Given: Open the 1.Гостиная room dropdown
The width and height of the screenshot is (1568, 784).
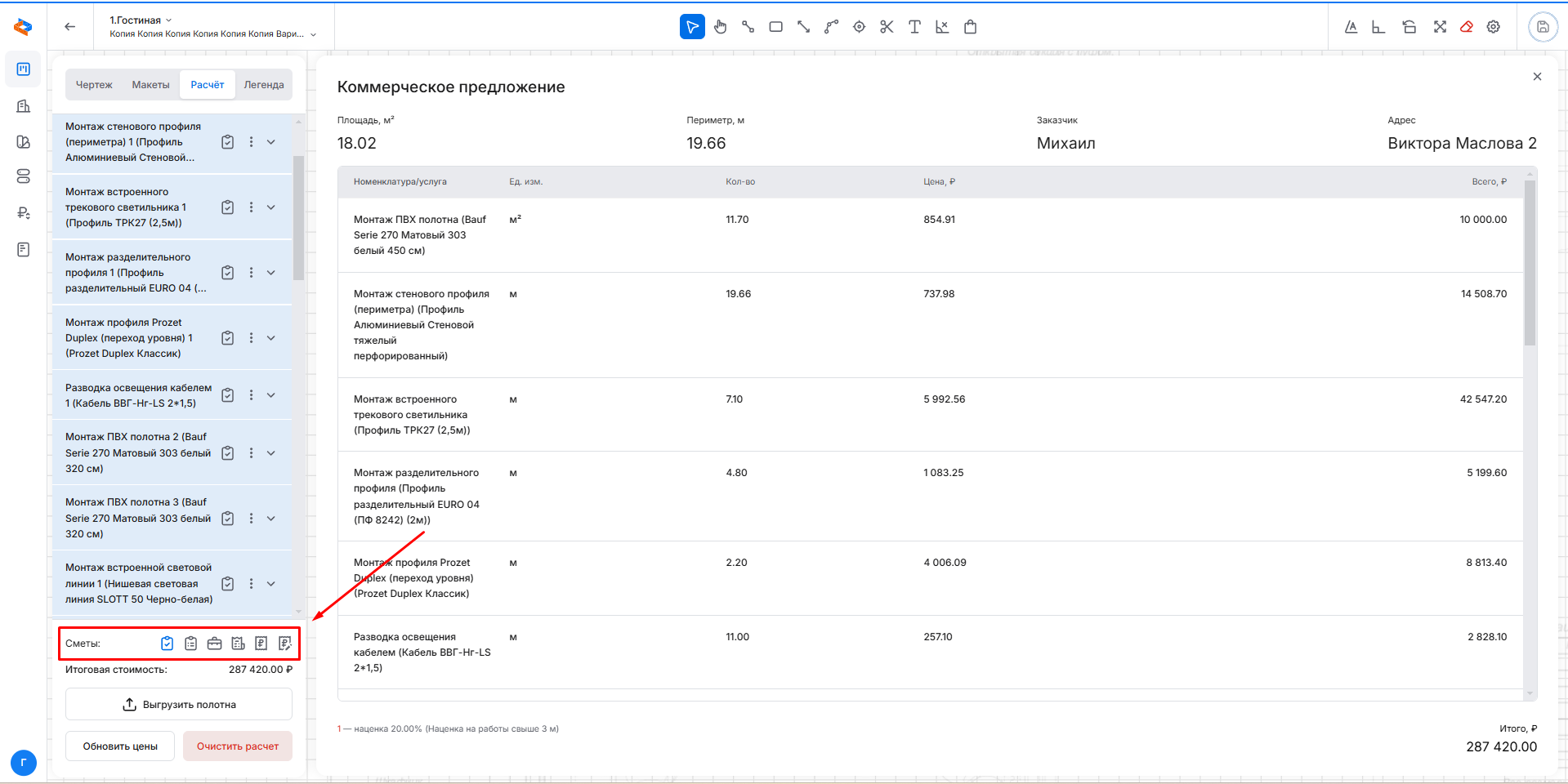Looking at the screenshot, I should (x=141, y=20).
